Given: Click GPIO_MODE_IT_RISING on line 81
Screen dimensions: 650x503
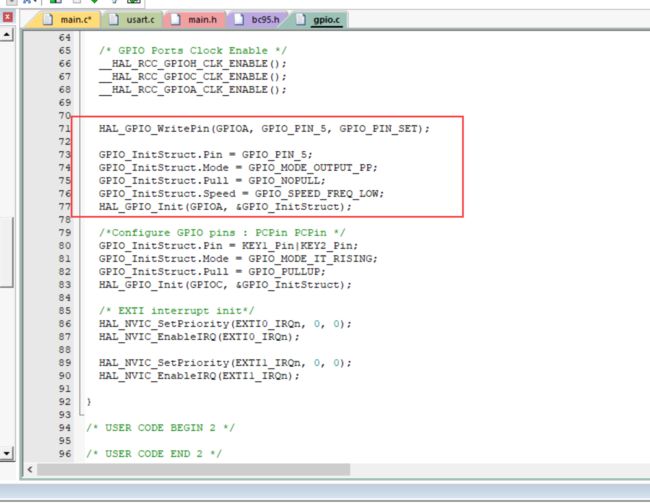Looking at the screenshot, I should (310, 259).
